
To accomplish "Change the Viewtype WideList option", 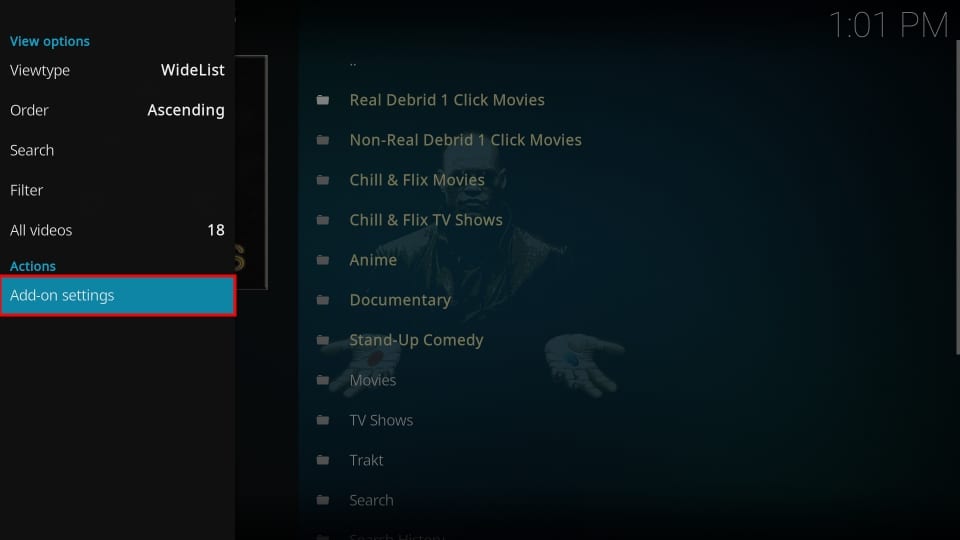I will (118, 70).
